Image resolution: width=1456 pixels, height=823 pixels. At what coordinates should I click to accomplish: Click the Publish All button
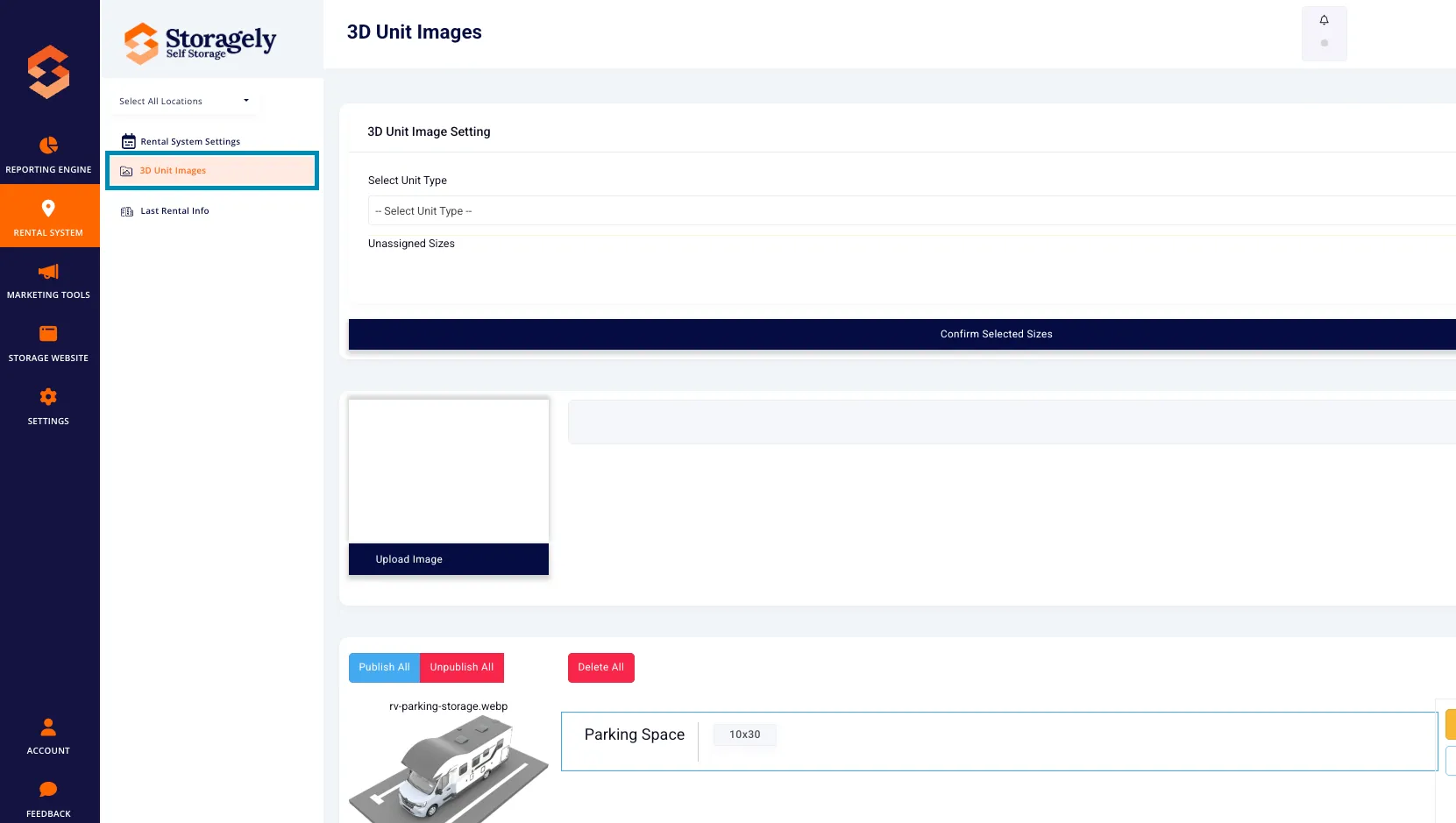[x=384, y=667]
